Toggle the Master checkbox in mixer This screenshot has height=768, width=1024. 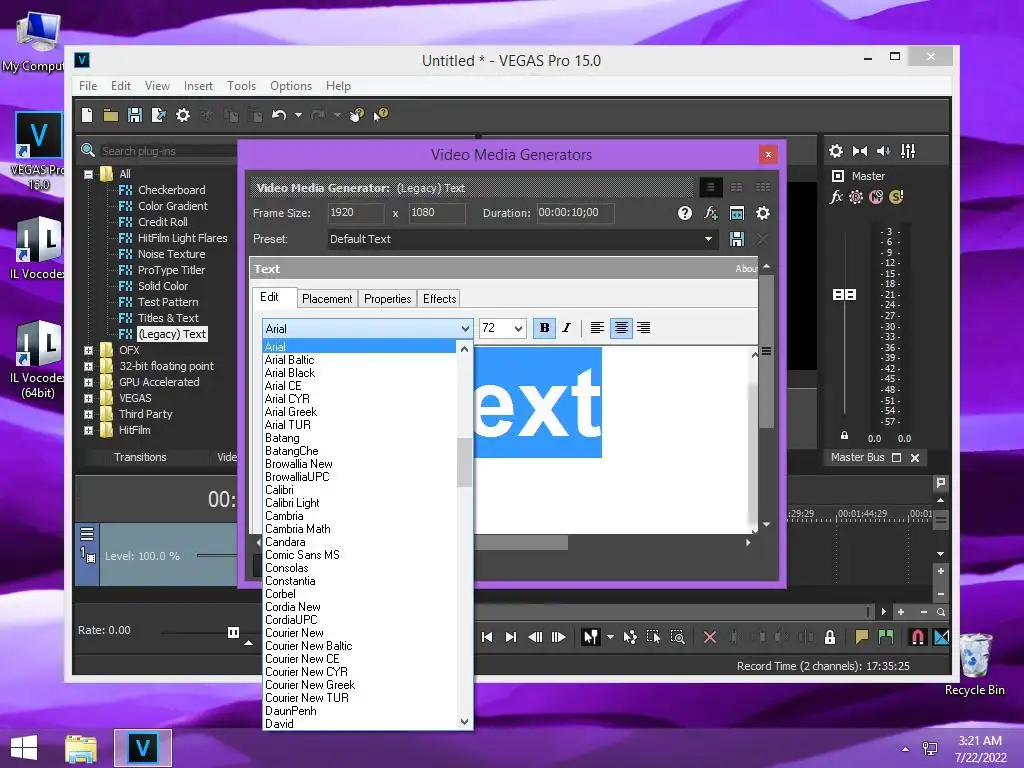[838, 176]
